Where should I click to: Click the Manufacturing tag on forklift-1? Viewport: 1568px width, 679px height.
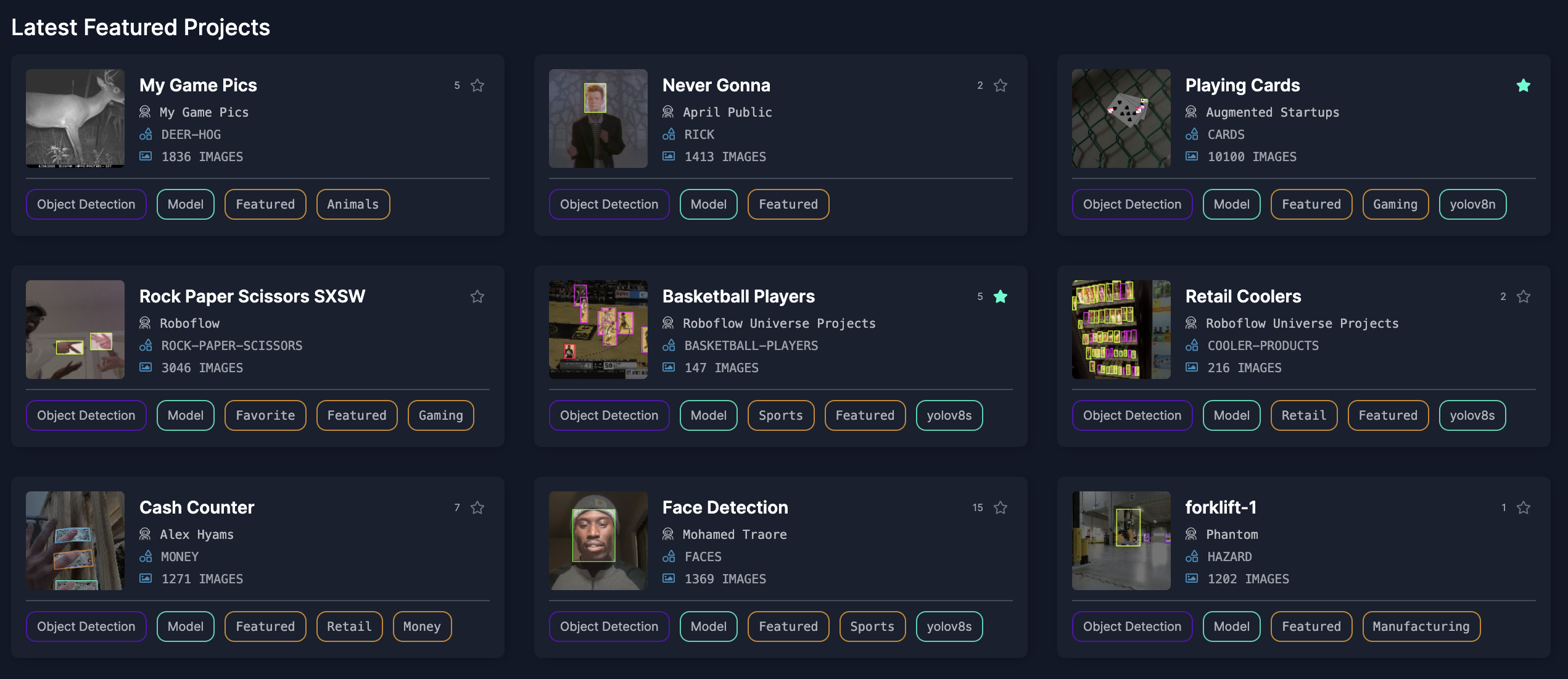click(x=1421, y=627)
